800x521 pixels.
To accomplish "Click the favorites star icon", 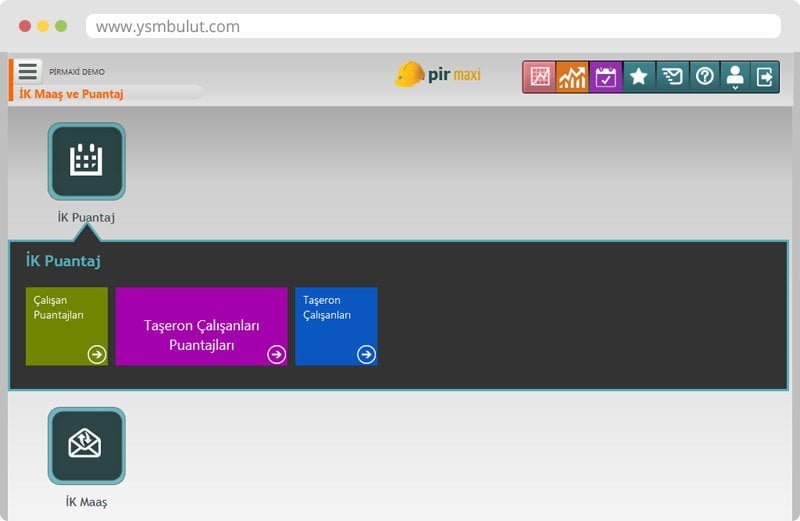I will (x=639, y=77).
